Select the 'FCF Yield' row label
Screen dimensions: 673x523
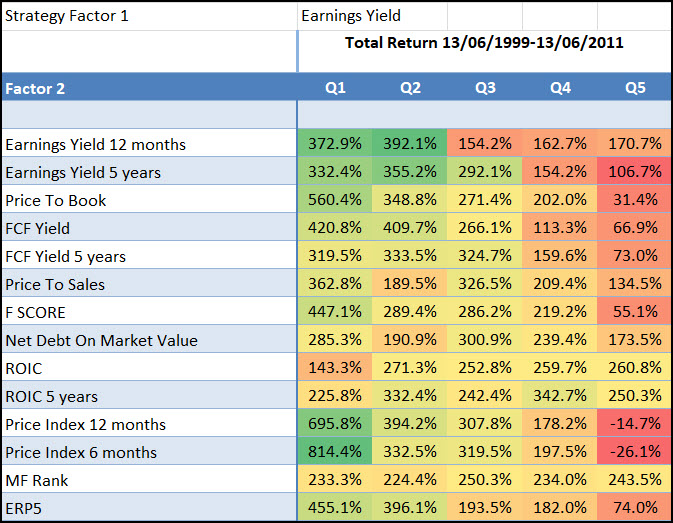coord(149,227)
